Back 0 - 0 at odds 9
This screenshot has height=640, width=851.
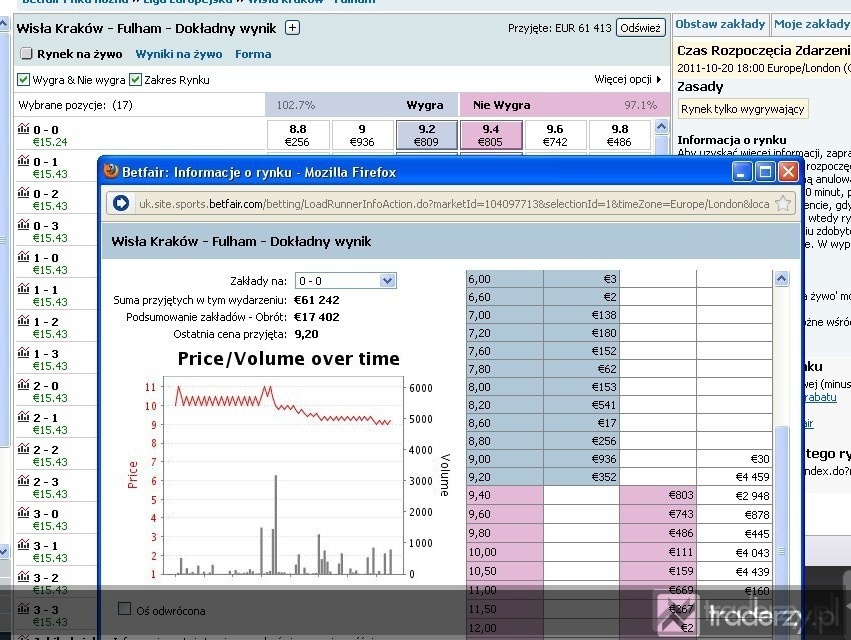(363, 135)
